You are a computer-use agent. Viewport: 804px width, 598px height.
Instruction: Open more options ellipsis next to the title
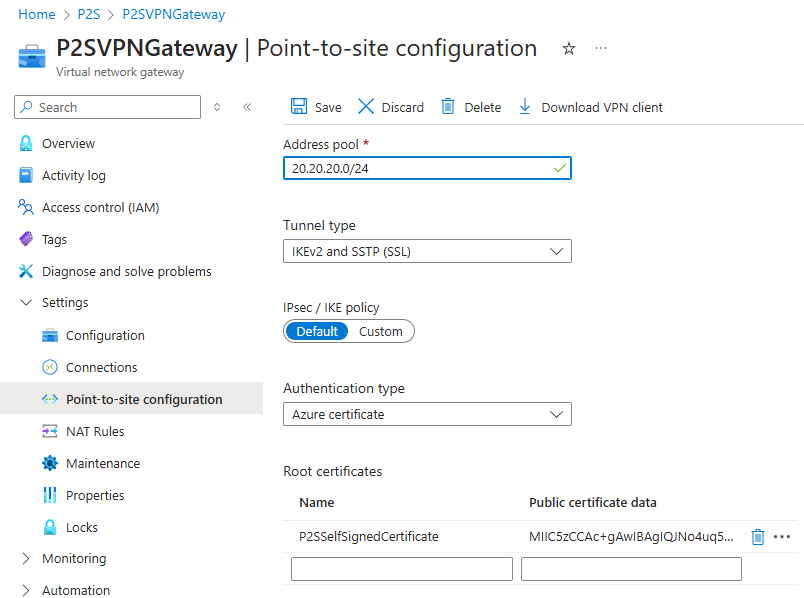click(601, 48)
